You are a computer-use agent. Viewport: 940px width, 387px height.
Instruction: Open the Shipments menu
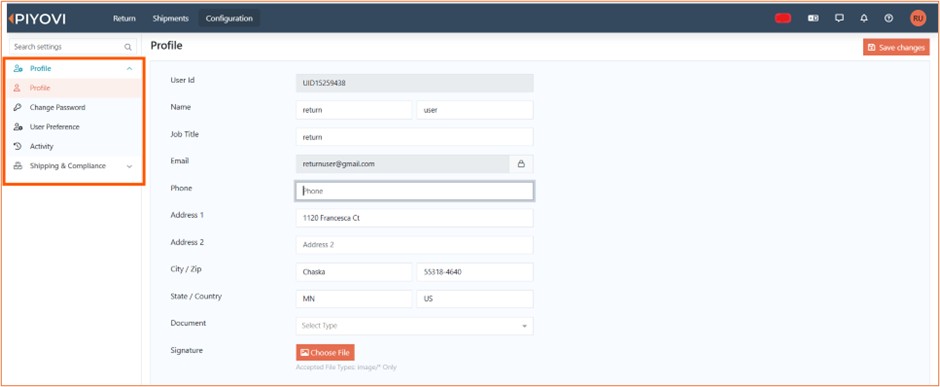click(170, 19)
